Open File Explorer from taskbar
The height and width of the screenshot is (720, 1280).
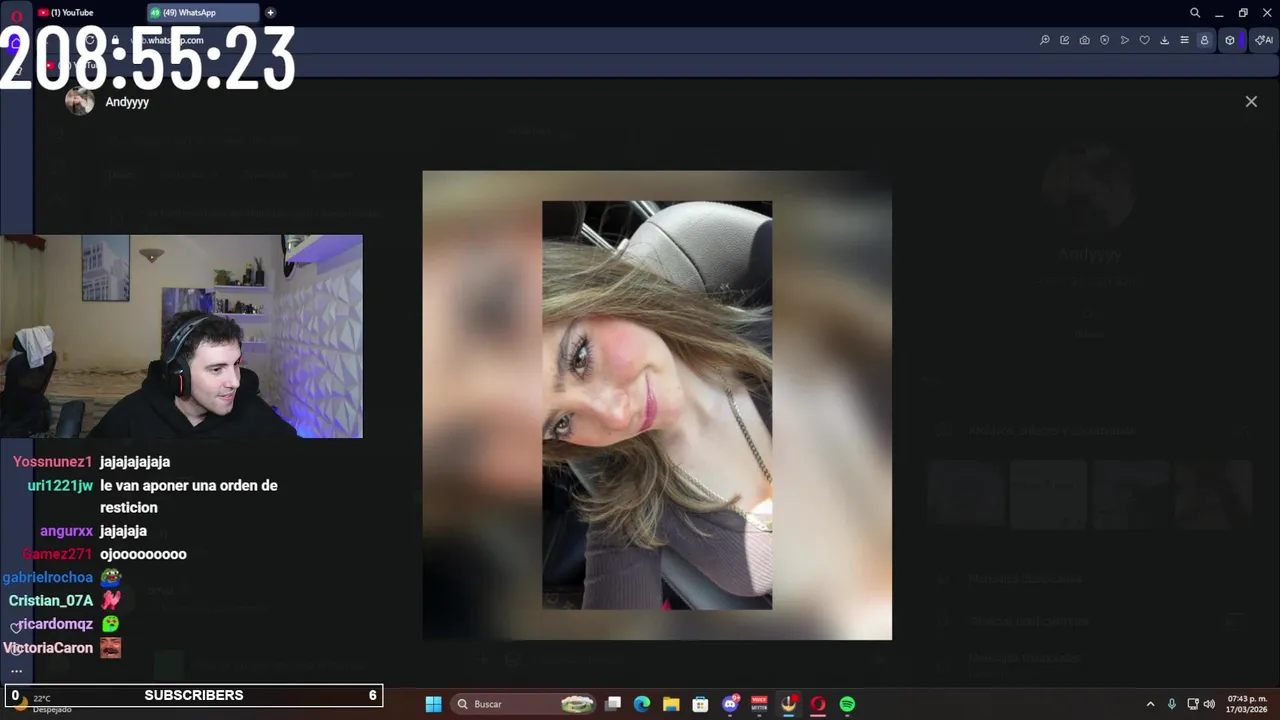pos(671,704)
